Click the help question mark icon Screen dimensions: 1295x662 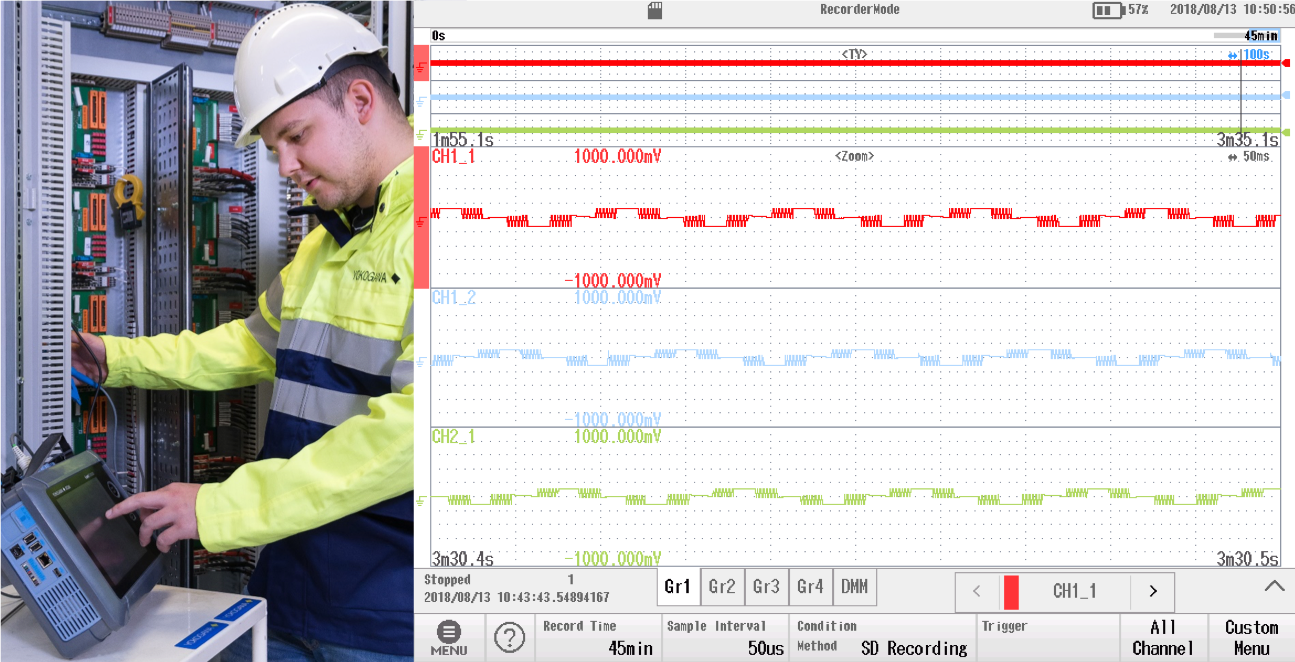[x=510, y=637]
